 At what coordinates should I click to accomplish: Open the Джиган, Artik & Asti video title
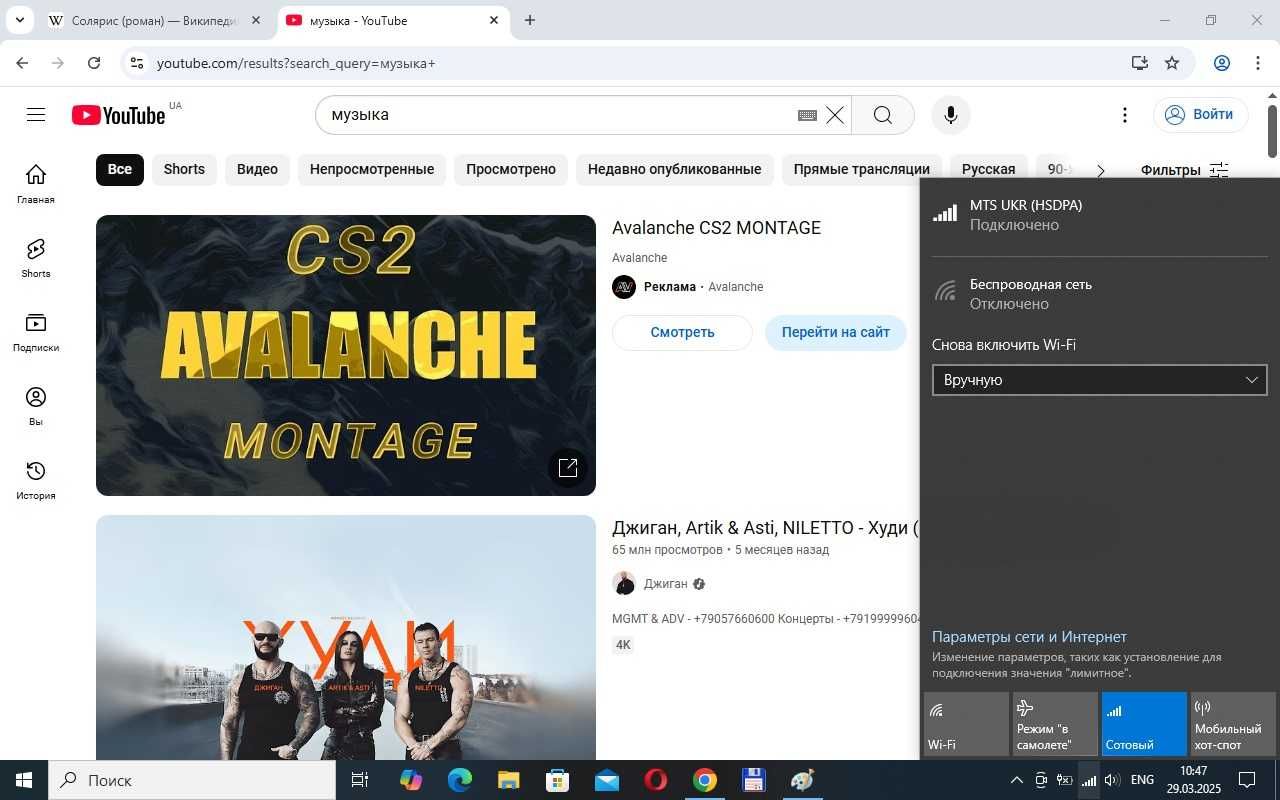pos(765,528)
